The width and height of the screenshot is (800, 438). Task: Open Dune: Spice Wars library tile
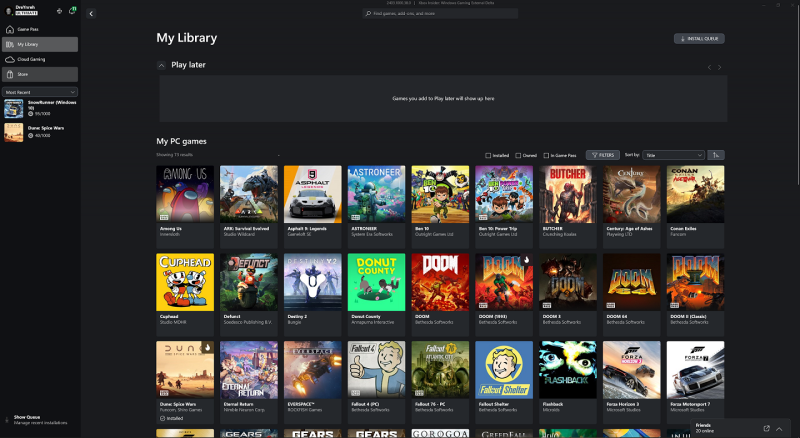coord(185,382)
